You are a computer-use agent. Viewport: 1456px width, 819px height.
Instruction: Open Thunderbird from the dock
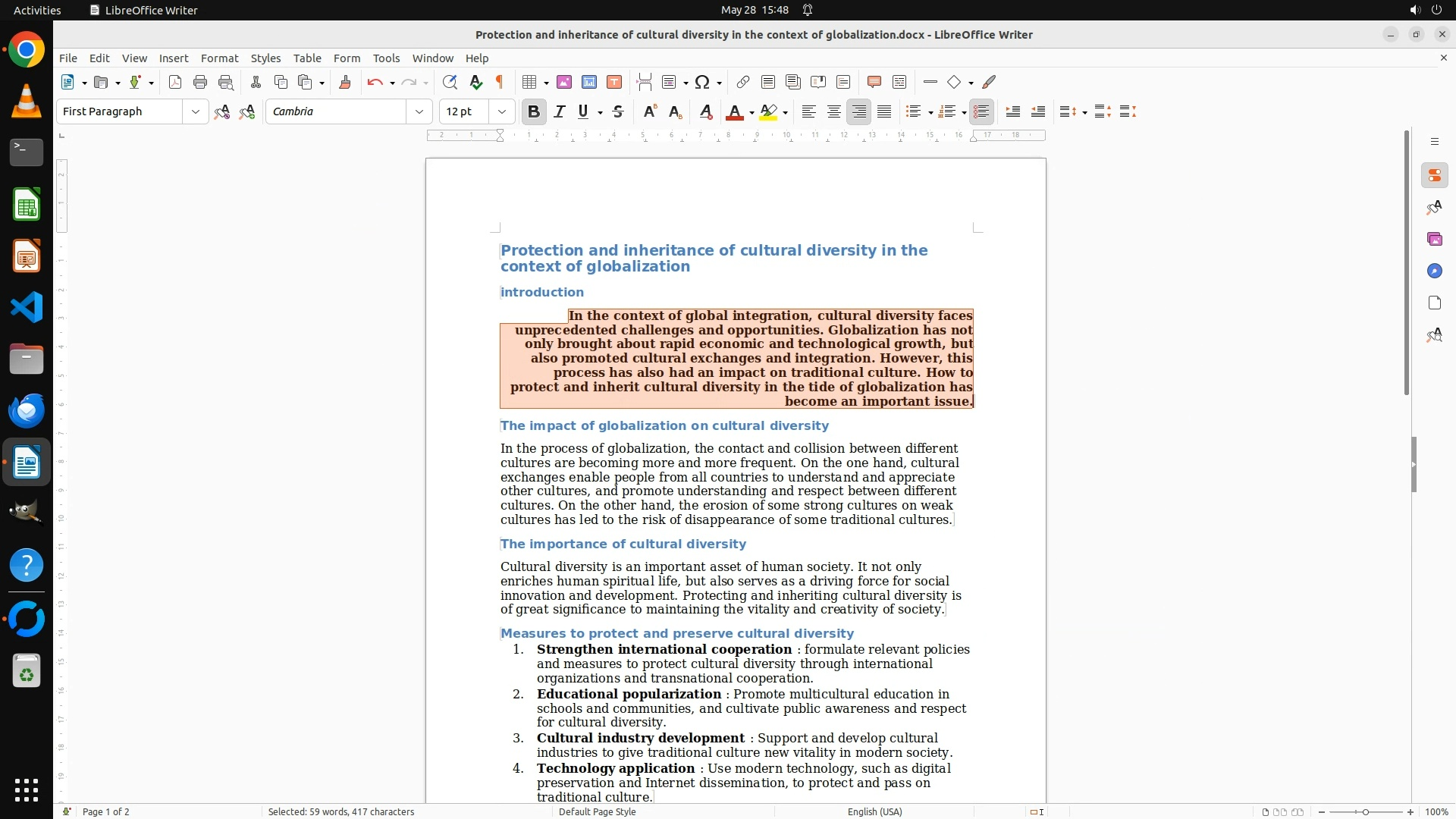pyautogui.click(x=27, y=411)
